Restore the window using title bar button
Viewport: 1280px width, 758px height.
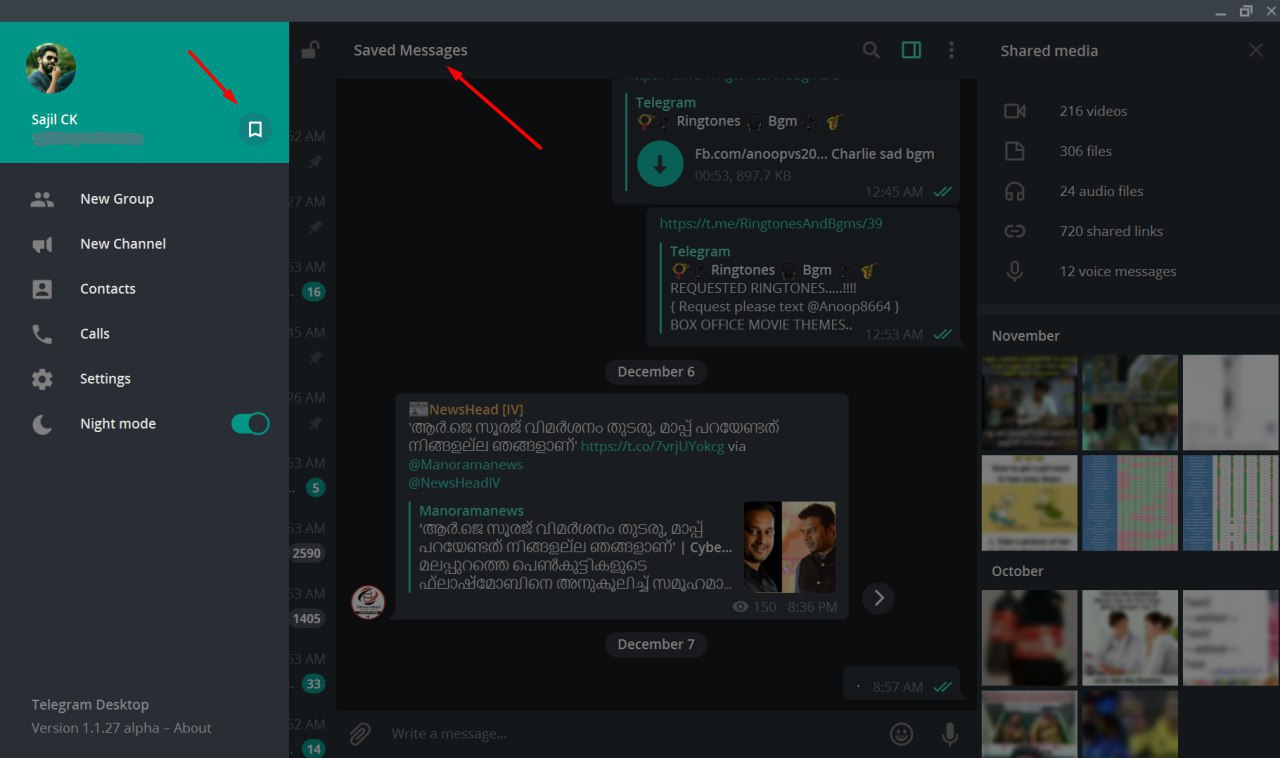[1246, 11]
